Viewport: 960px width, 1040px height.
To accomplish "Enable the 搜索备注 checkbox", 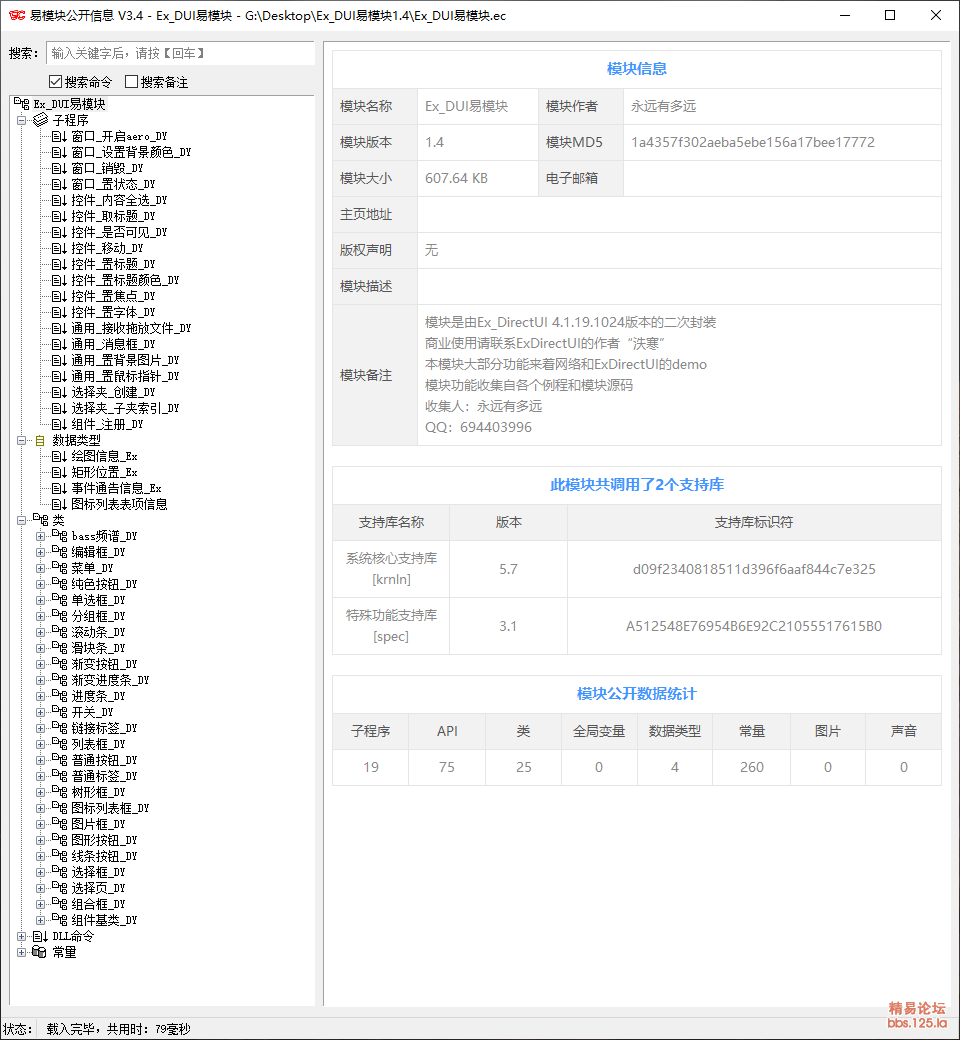I will click(x=131, y=82).
